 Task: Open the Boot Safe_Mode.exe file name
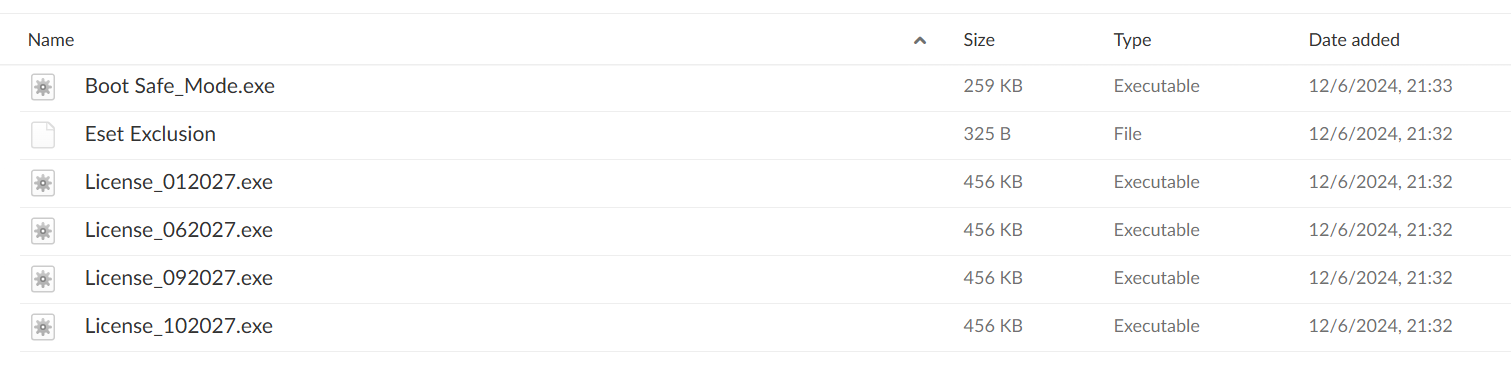[180, 86]
